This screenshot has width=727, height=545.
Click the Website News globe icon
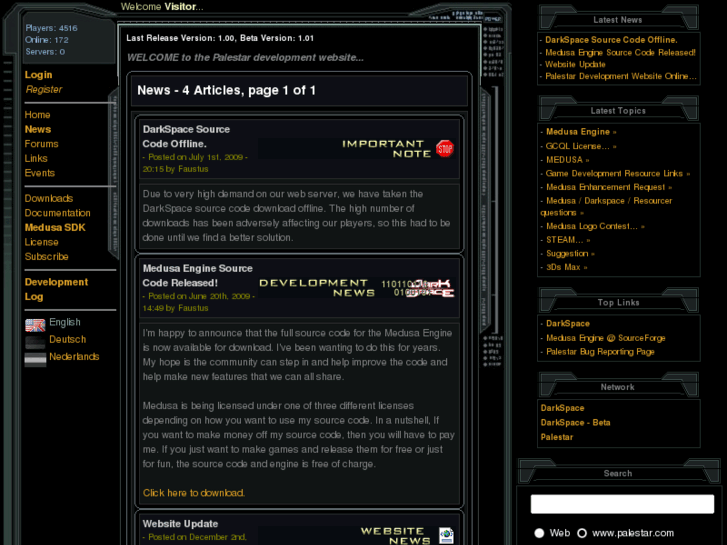click(446, 535)
